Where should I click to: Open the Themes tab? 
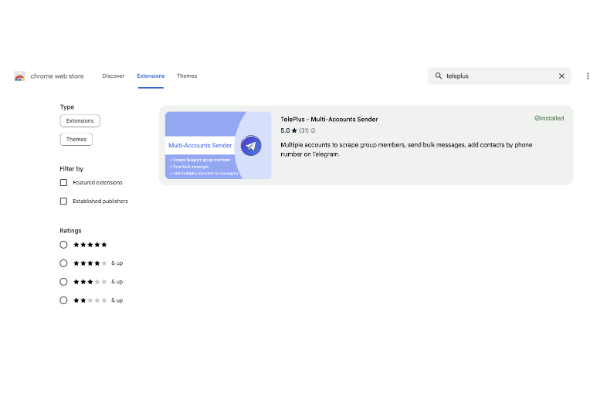pos(187,76)
